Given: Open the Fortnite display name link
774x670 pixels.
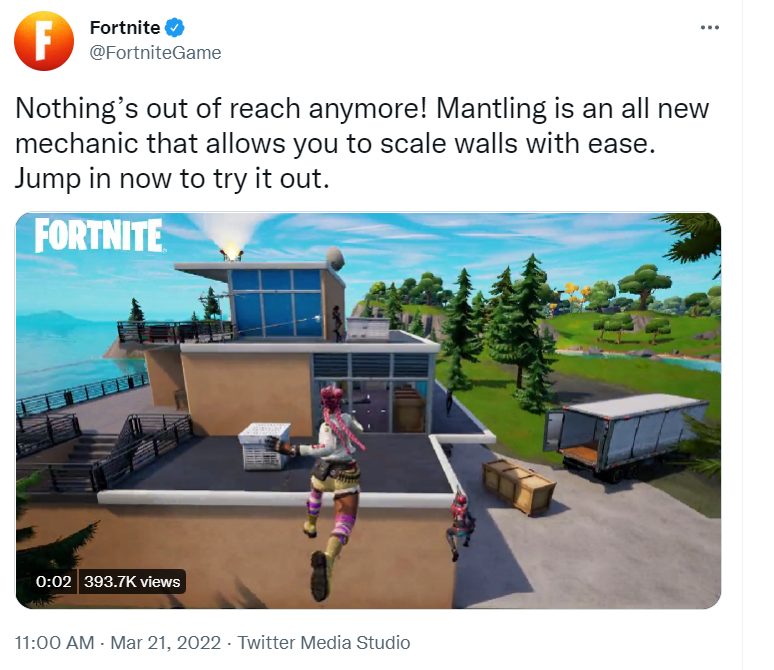Looking at the screenshot, I should click(125, 28).
